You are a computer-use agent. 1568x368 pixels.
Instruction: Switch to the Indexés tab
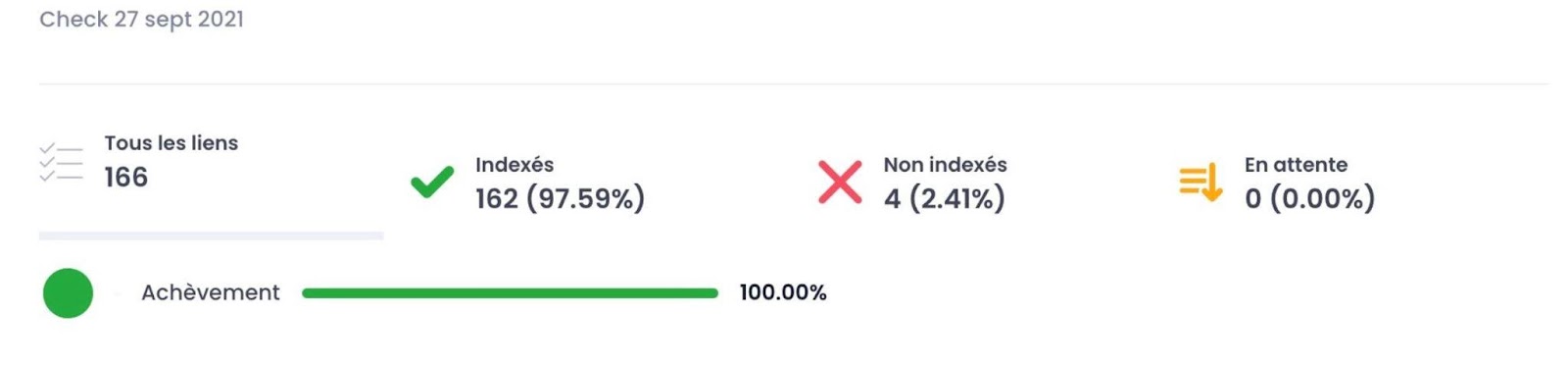pos(527,183)
